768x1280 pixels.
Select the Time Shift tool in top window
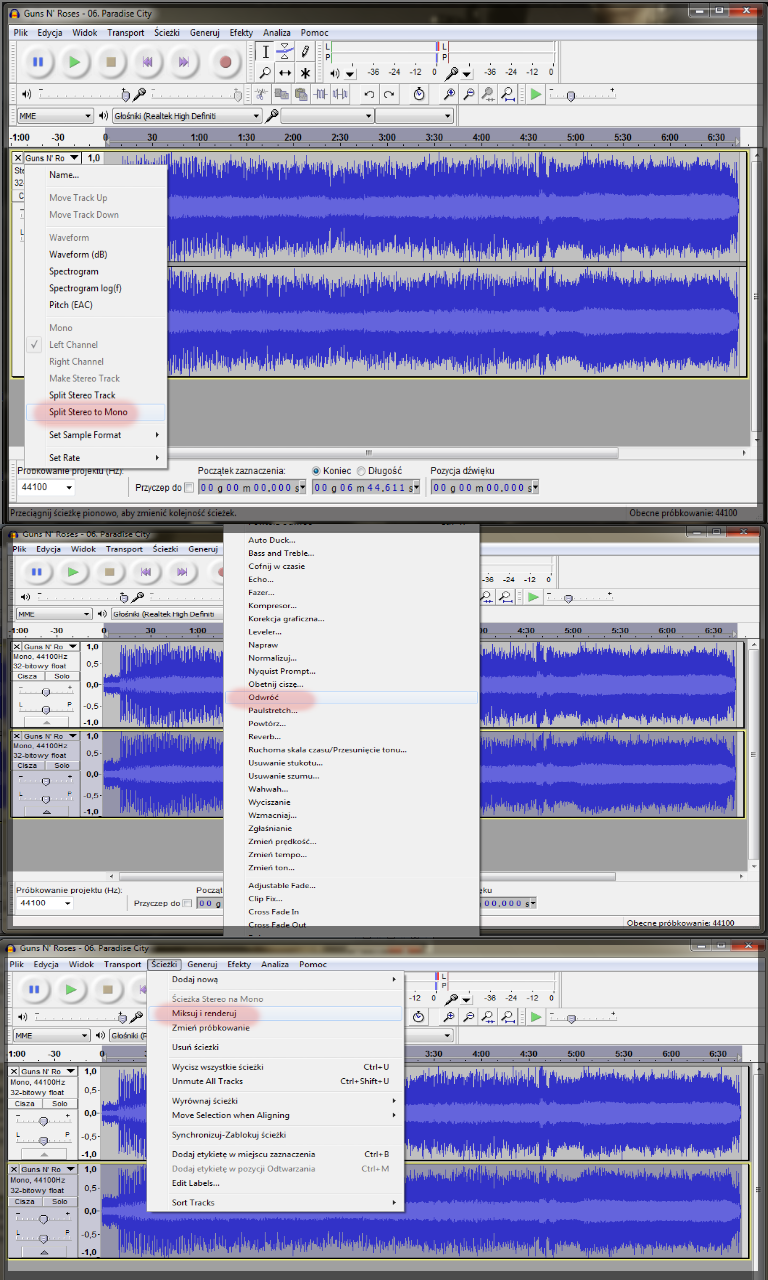(x=285, y=73)
